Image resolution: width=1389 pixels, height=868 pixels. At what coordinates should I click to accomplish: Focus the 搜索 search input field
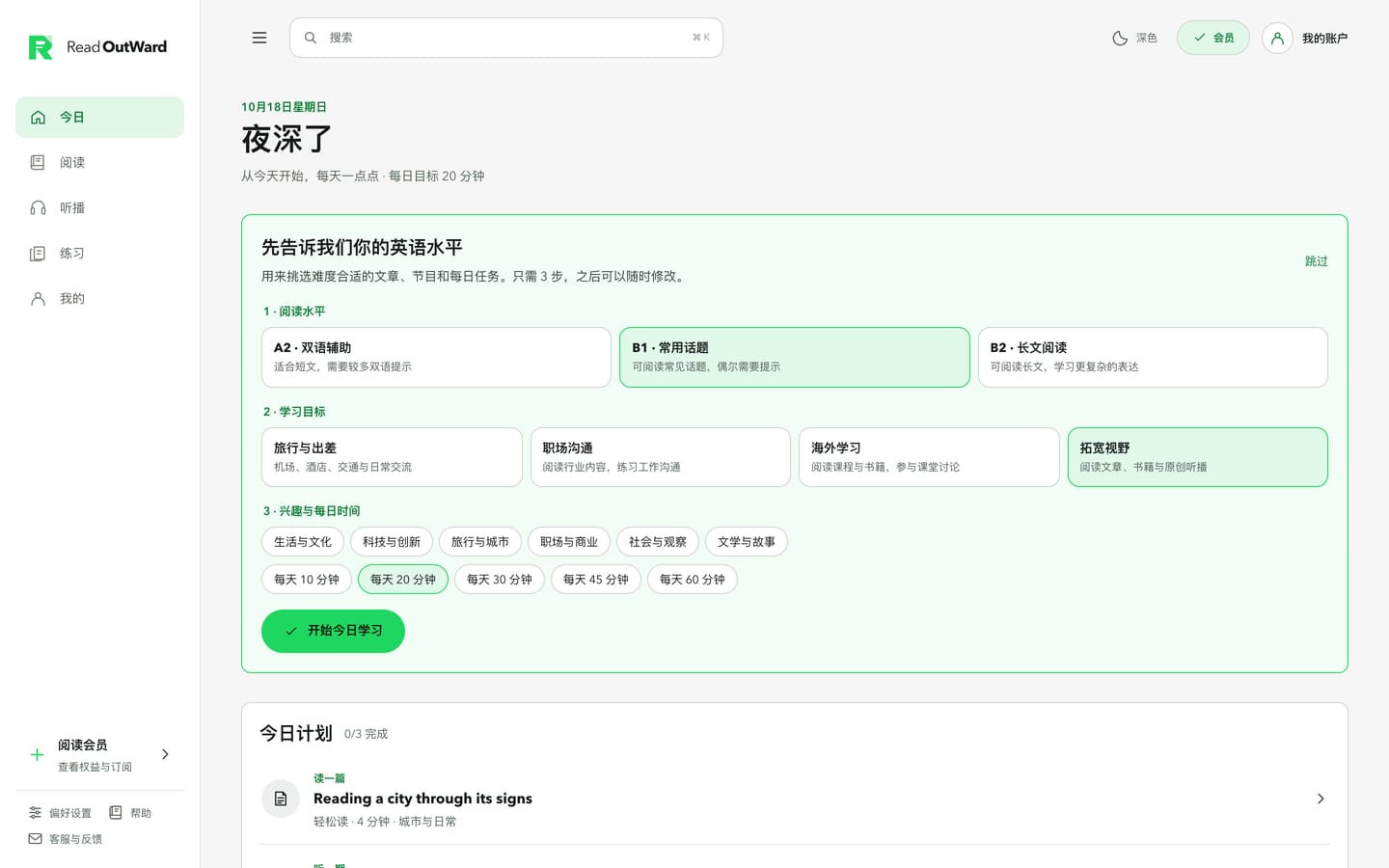[x=506, y=38]
